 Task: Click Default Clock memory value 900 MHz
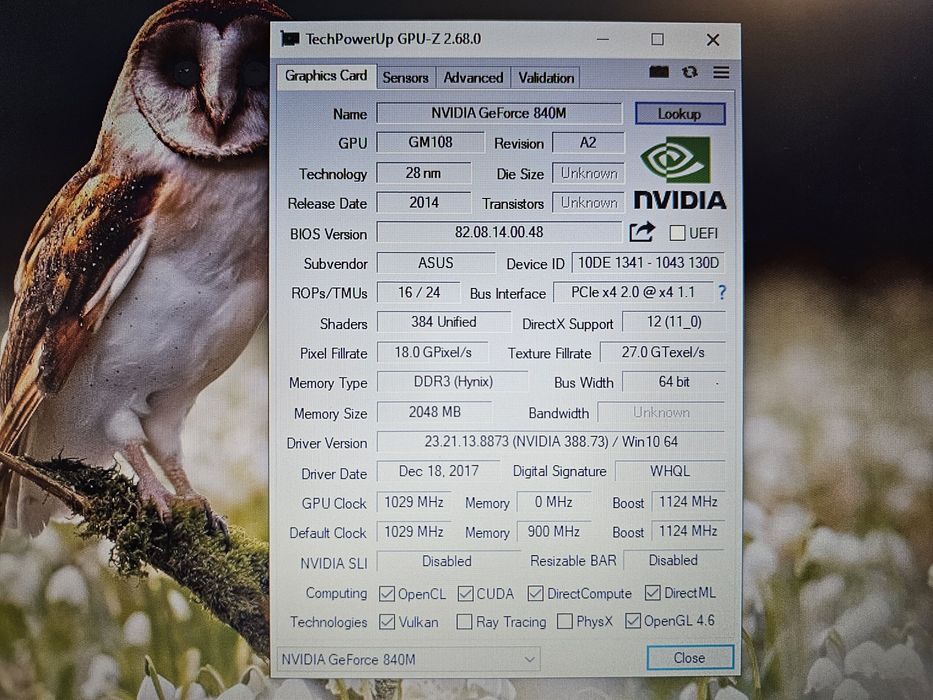coord(554,531)
